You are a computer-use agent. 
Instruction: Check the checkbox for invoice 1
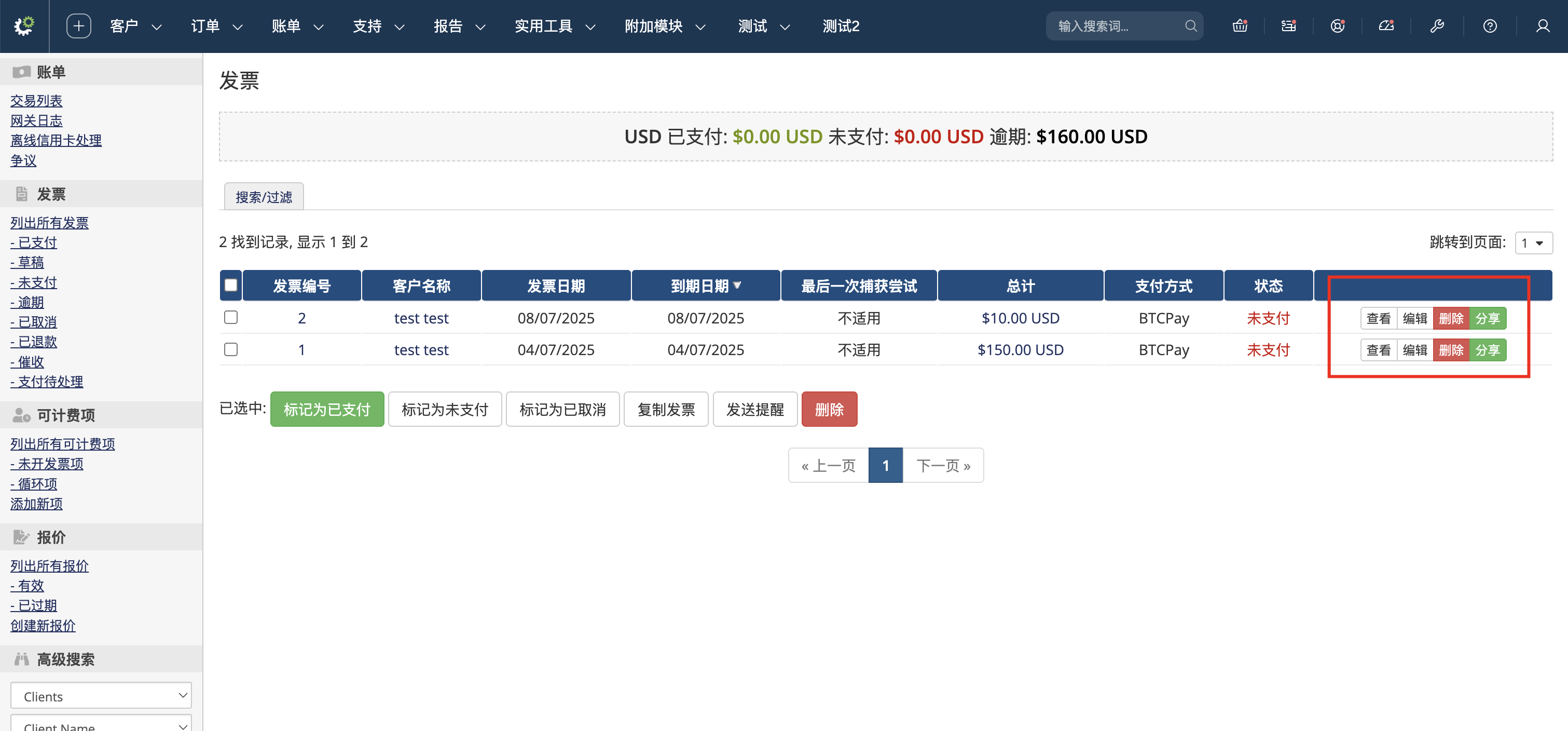[x=231, y=349]
